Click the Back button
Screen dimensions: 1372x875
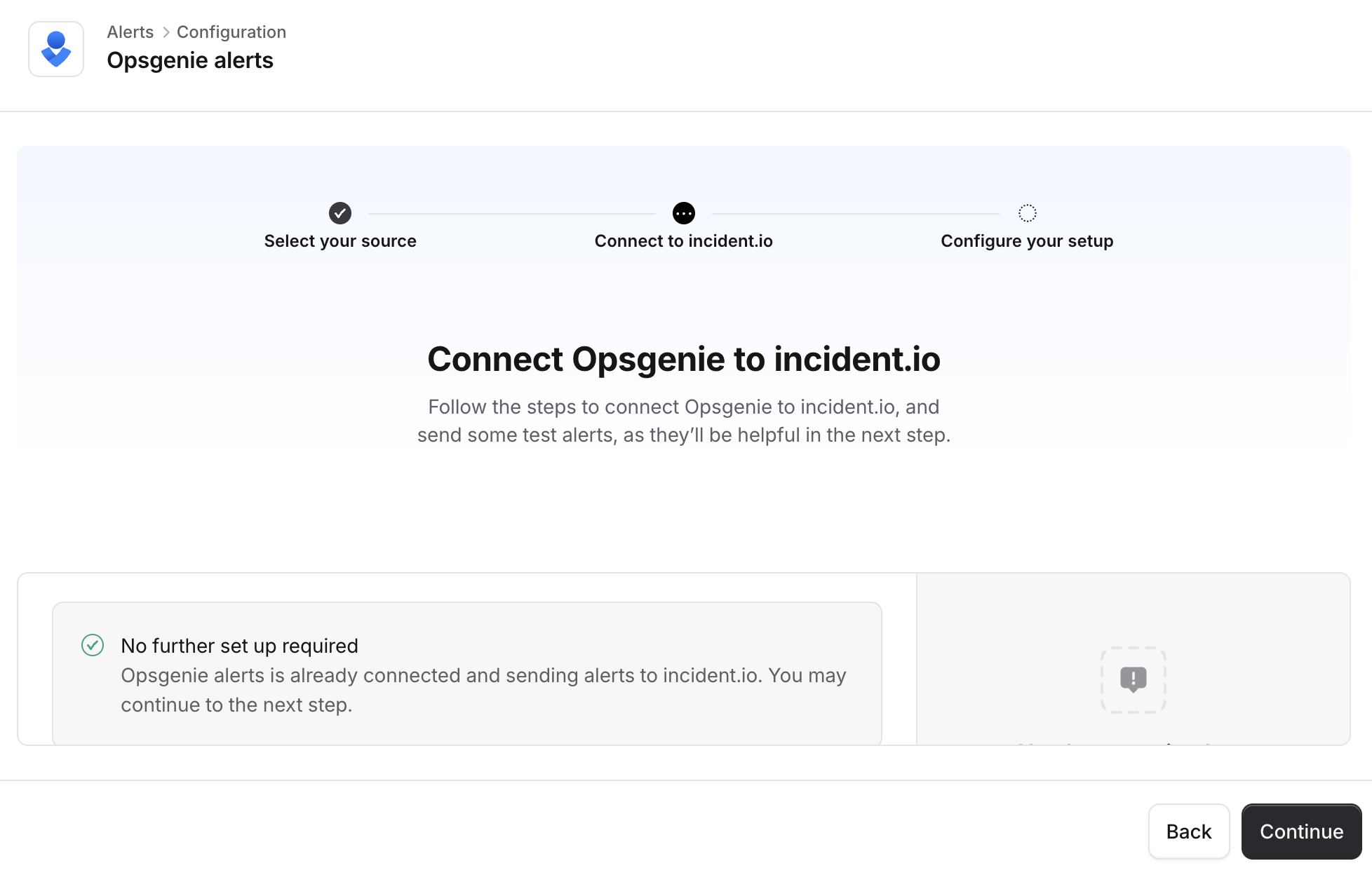(x=1188, y=832)
